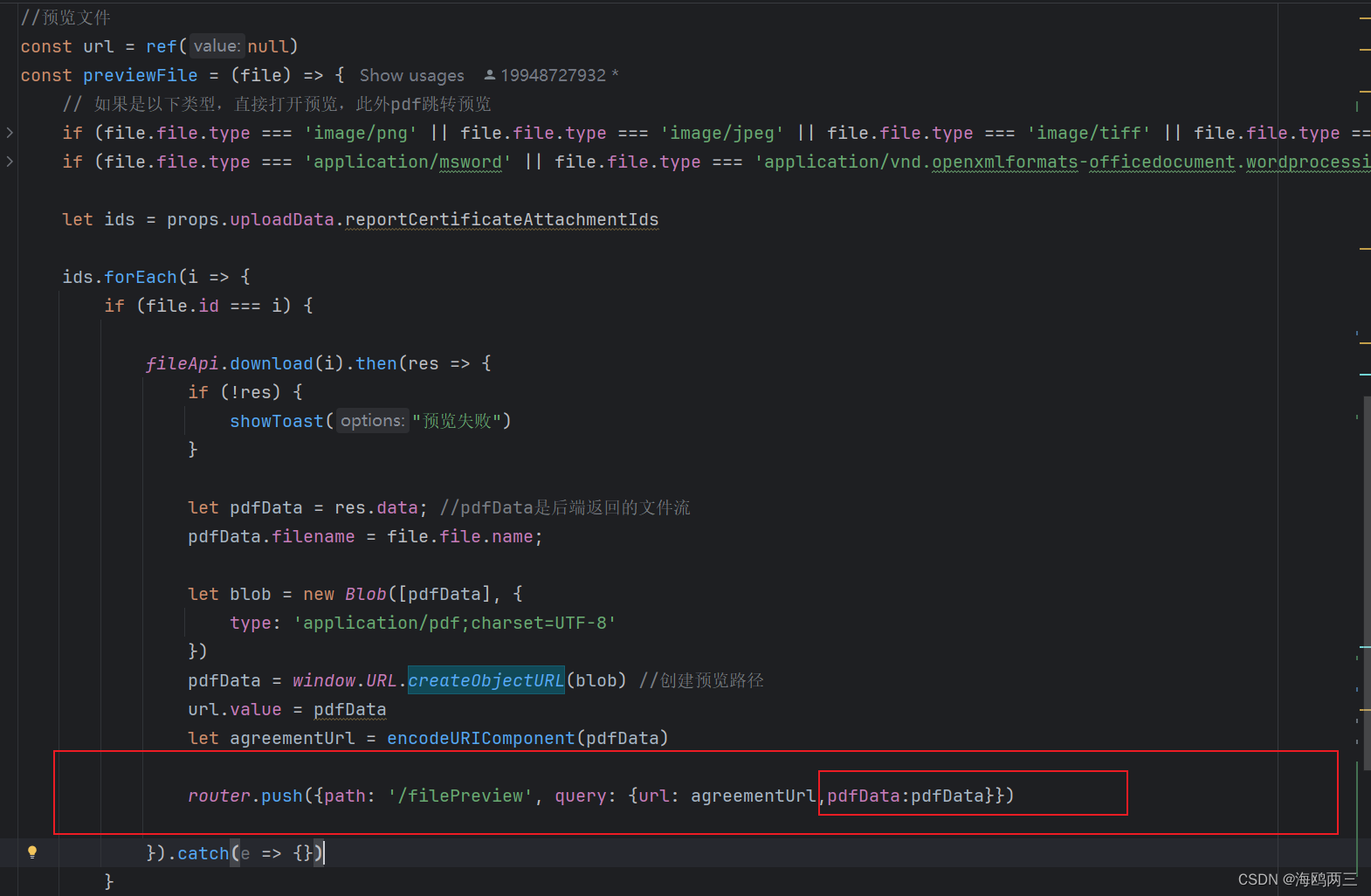
Task: Click the showToast function call
Action: (x=277, y=421)
